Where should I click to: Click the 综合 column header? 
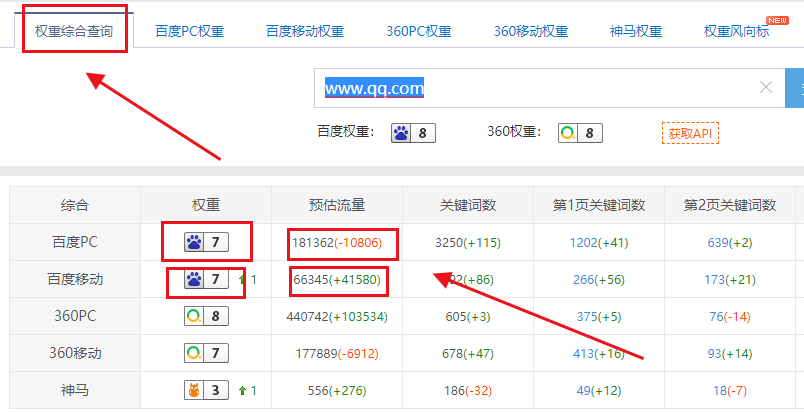click(x=75, y=205)
